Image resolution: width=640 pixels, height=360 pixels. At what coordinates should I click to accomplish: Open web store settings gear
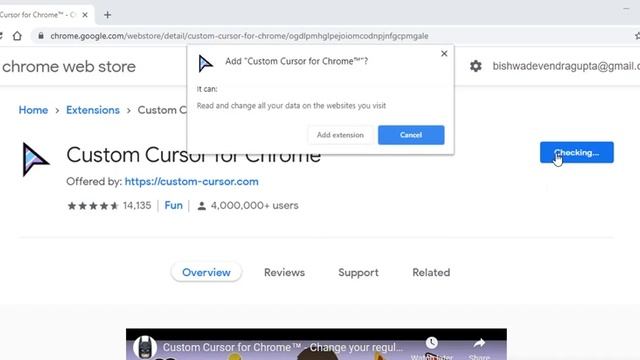[x=476, y=66]
